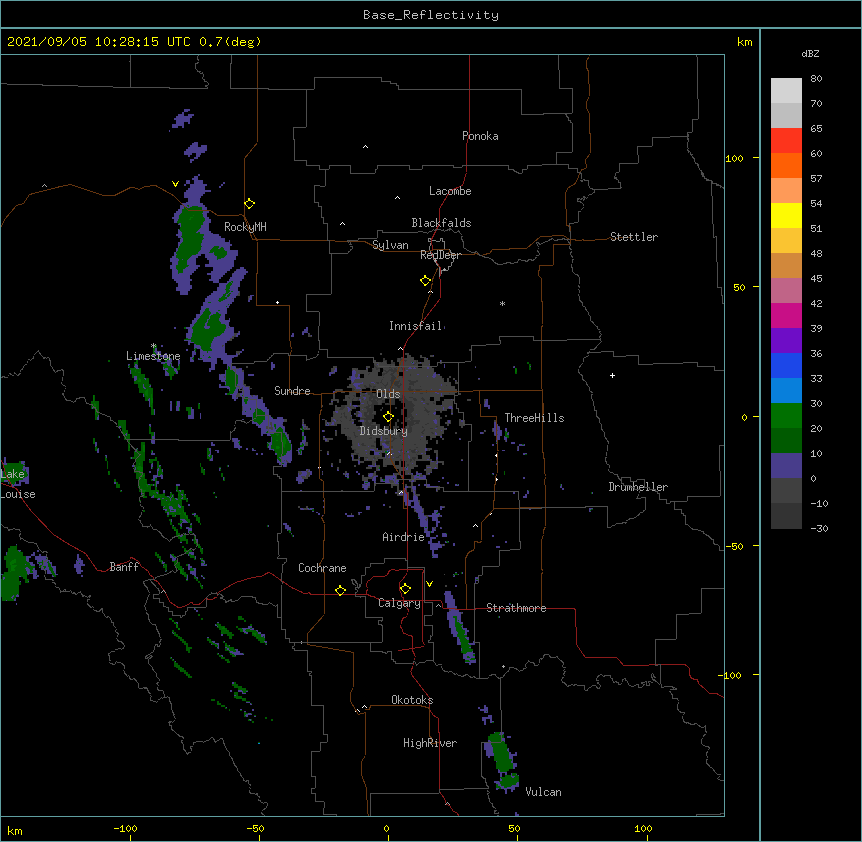Choose the purple 36-39 dBZ legend swatch
This screenshot has width=862, height=842.
click(786, 340)
